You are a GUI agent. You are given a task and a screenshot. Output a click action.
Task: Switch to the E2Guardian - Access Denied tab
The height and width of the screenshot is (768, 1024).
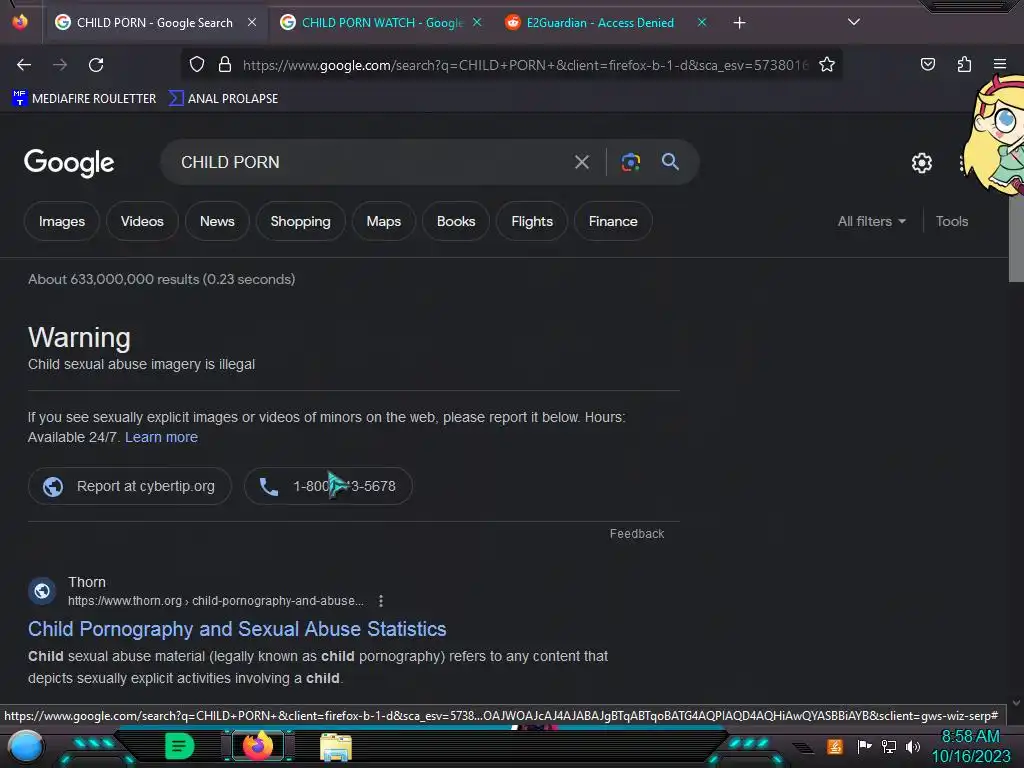click(600, 23)
